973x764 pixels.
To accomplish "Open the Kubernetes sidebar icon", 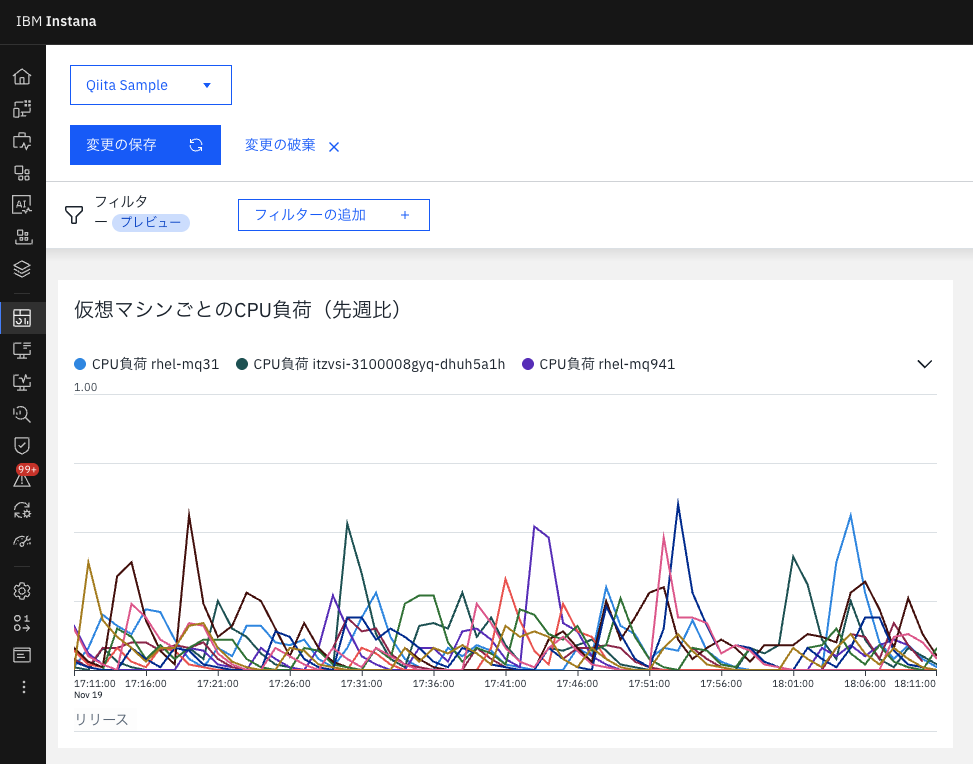I will point(22,237).
